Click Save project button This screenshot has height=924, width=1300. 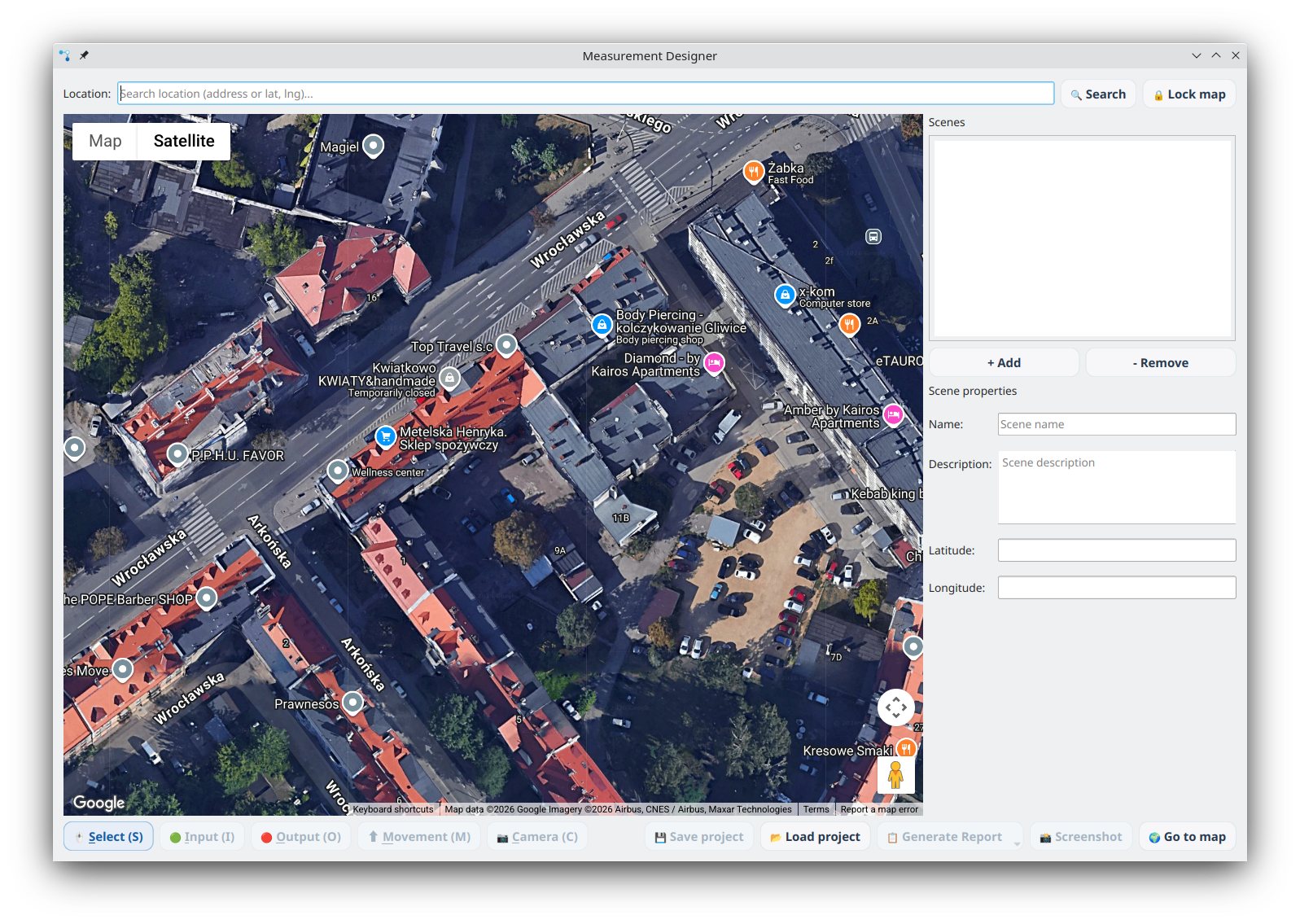(x=699, y=836)
